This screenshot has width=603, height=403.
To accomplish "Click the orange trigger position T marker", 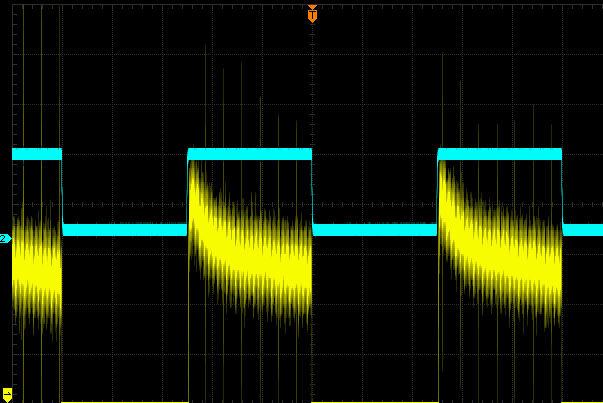I will coord(312,14).
